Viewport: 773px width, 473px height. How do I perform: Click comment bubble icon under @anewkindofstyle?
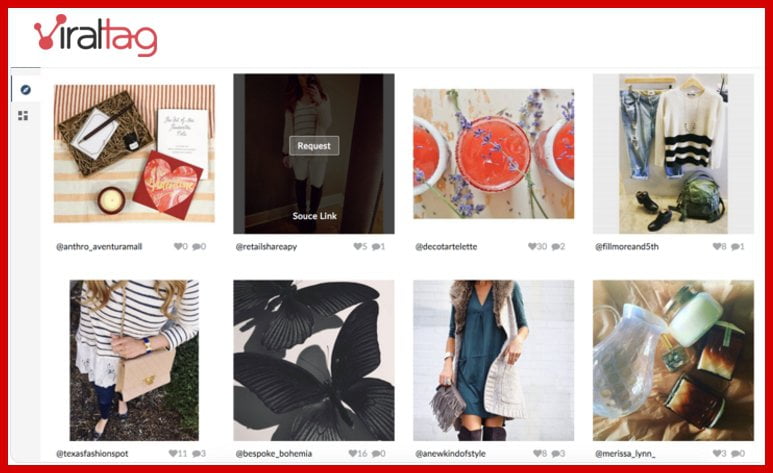click(x=555, y=453)
